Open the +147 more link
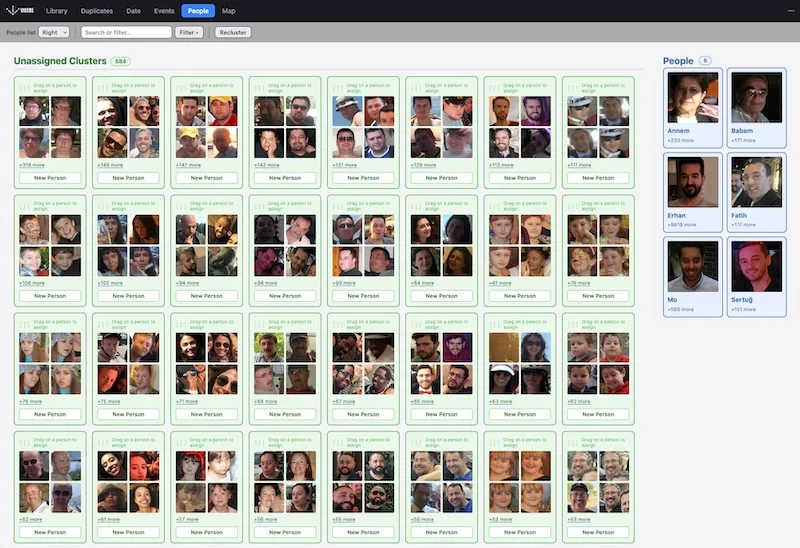The image size is (800, 548). 188,165
